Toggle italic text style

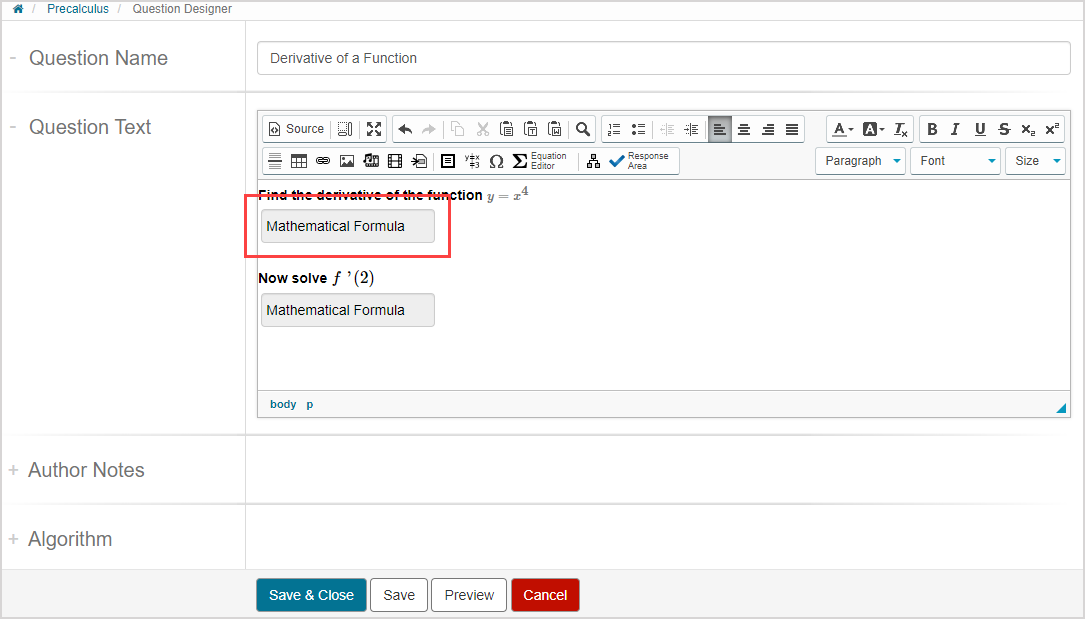(x=955, y=129)
